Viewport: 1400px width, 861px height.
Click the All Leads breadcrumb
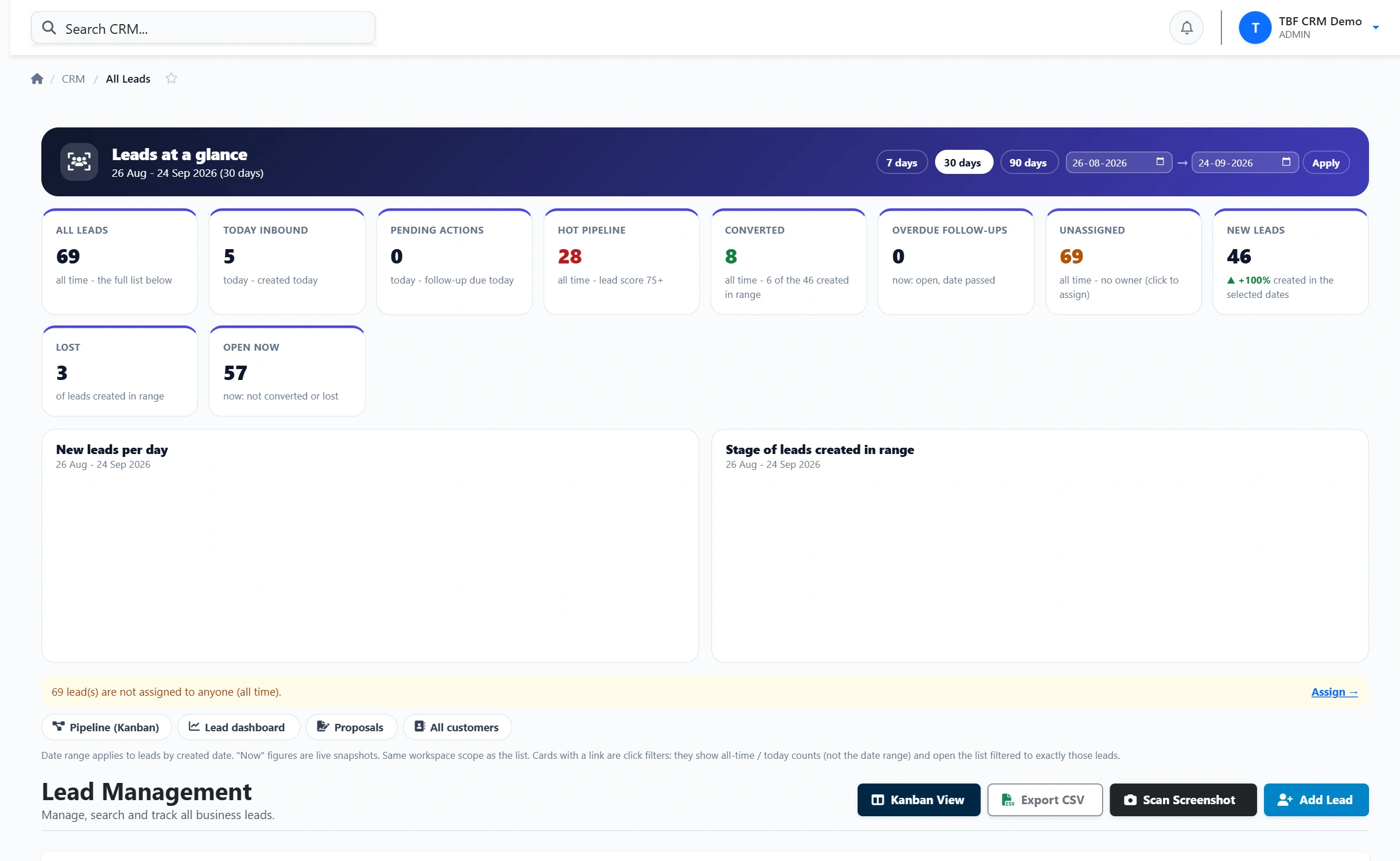coord(128,79)
